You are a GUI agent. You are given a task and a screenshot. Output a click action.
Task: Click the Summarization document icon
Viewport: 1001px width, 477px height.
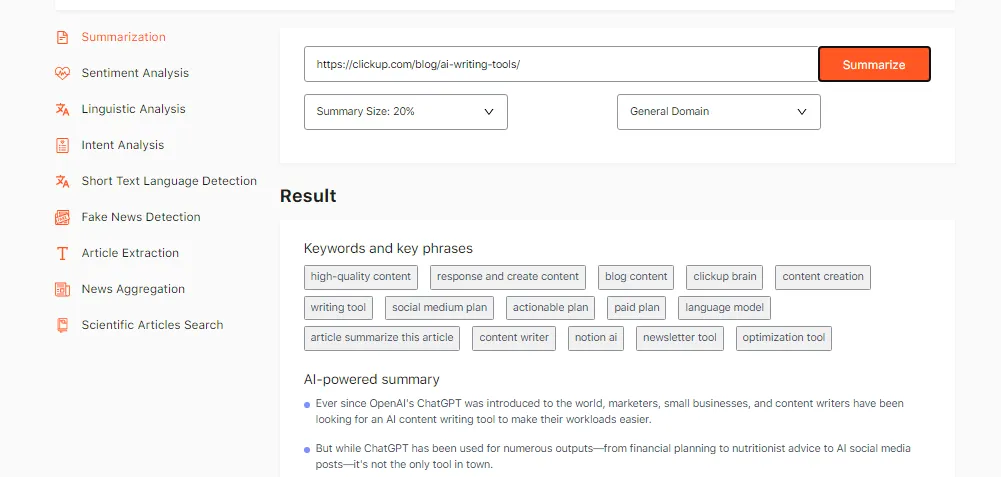62,37
